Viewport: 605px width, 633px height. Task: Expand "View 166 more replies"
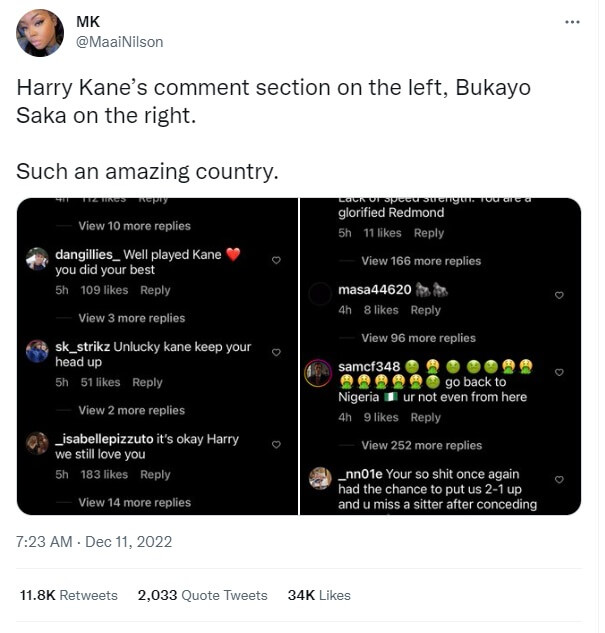(420, 261)
